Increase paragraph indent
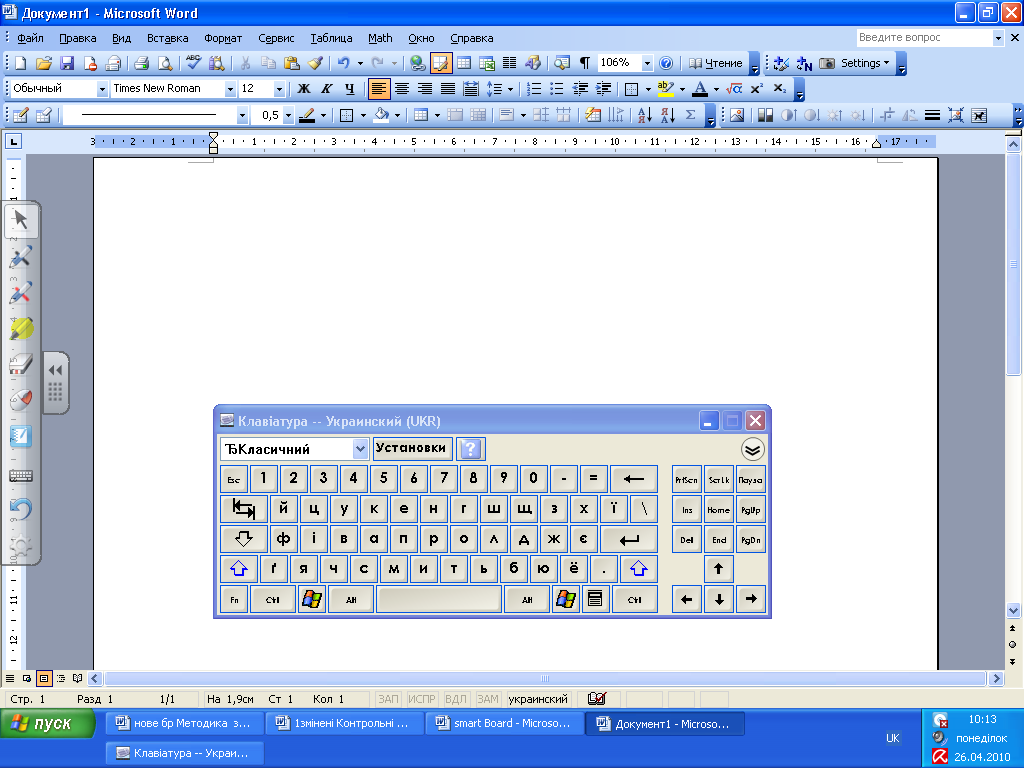The width and height of the screenshot is (1024, 768). point(603,88)
